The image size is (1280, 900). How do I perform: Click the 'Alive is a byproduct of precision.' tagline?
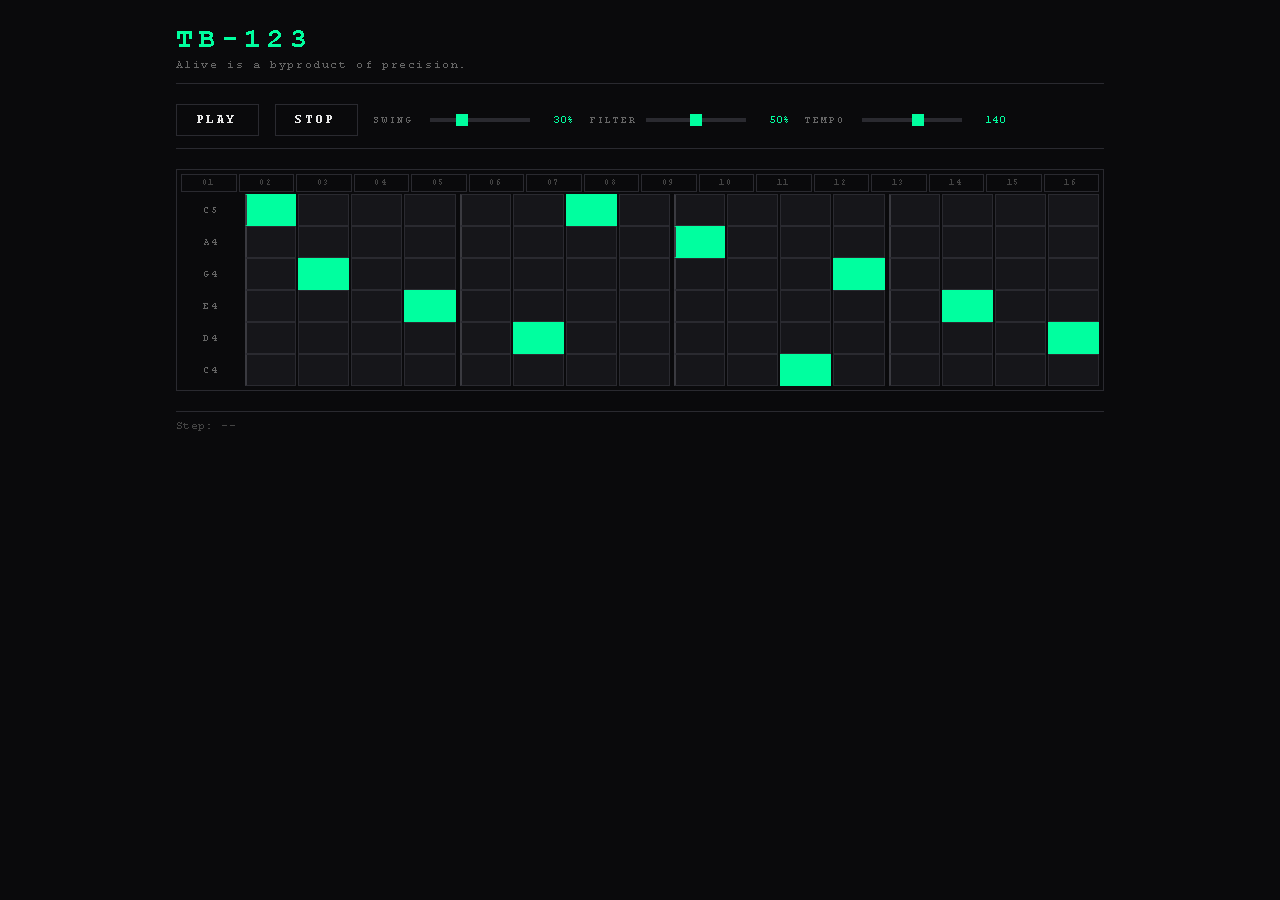(x=321, y=65)
